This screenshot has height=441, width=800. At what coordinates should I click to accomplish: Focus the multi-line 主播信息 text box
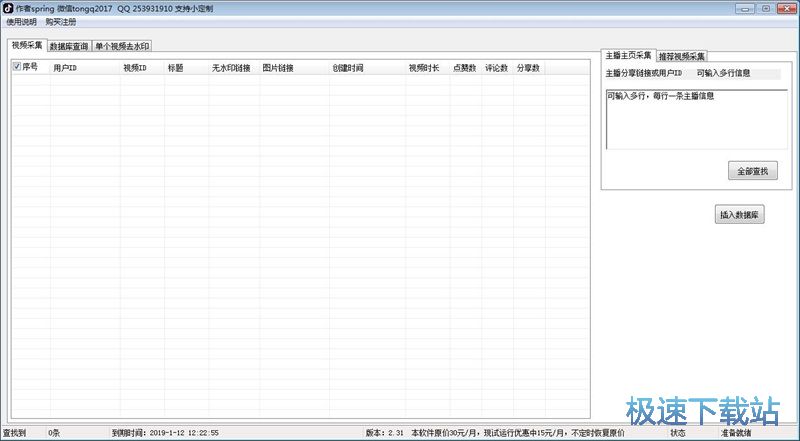point(697,120)
